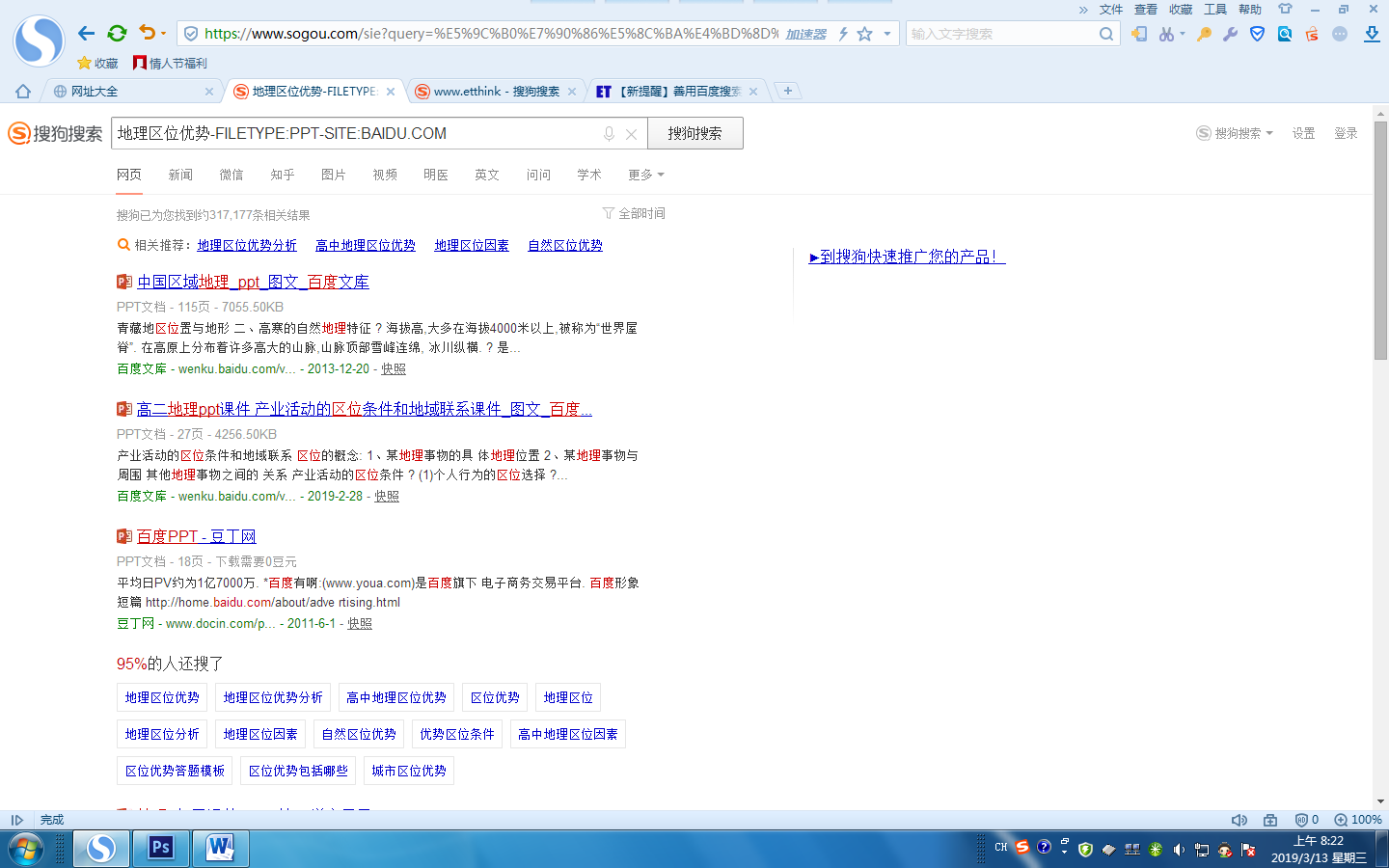Click the ad-block shield counter
Viewport: 1389px width, 868px height.
1306,820
